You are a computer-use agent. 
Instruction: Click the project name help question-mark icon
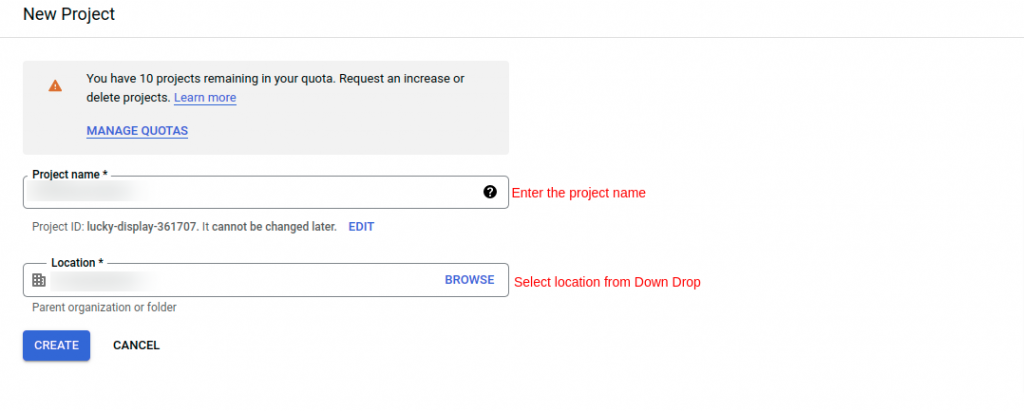point(490,192)
